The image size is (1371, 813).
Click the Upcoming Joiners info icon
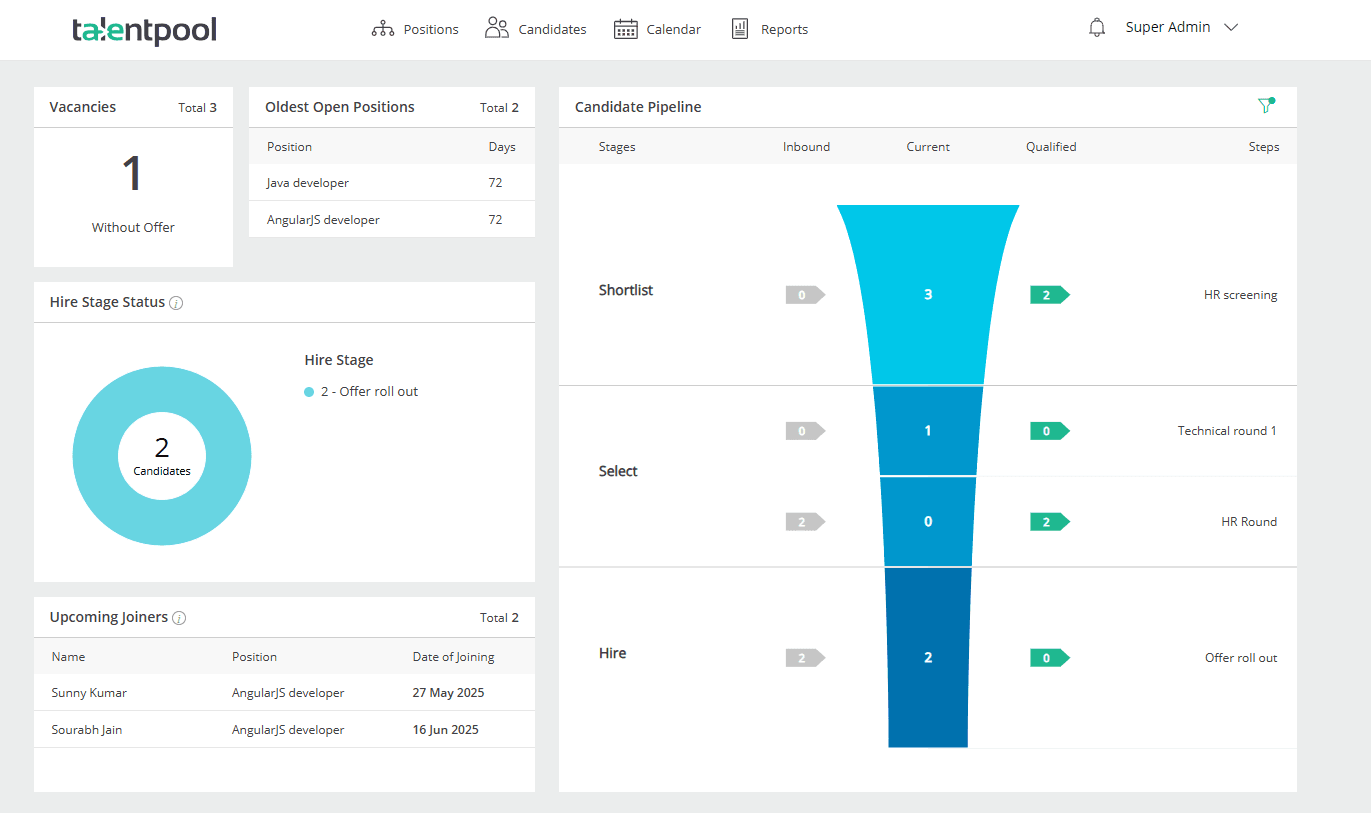pos(179,618)
